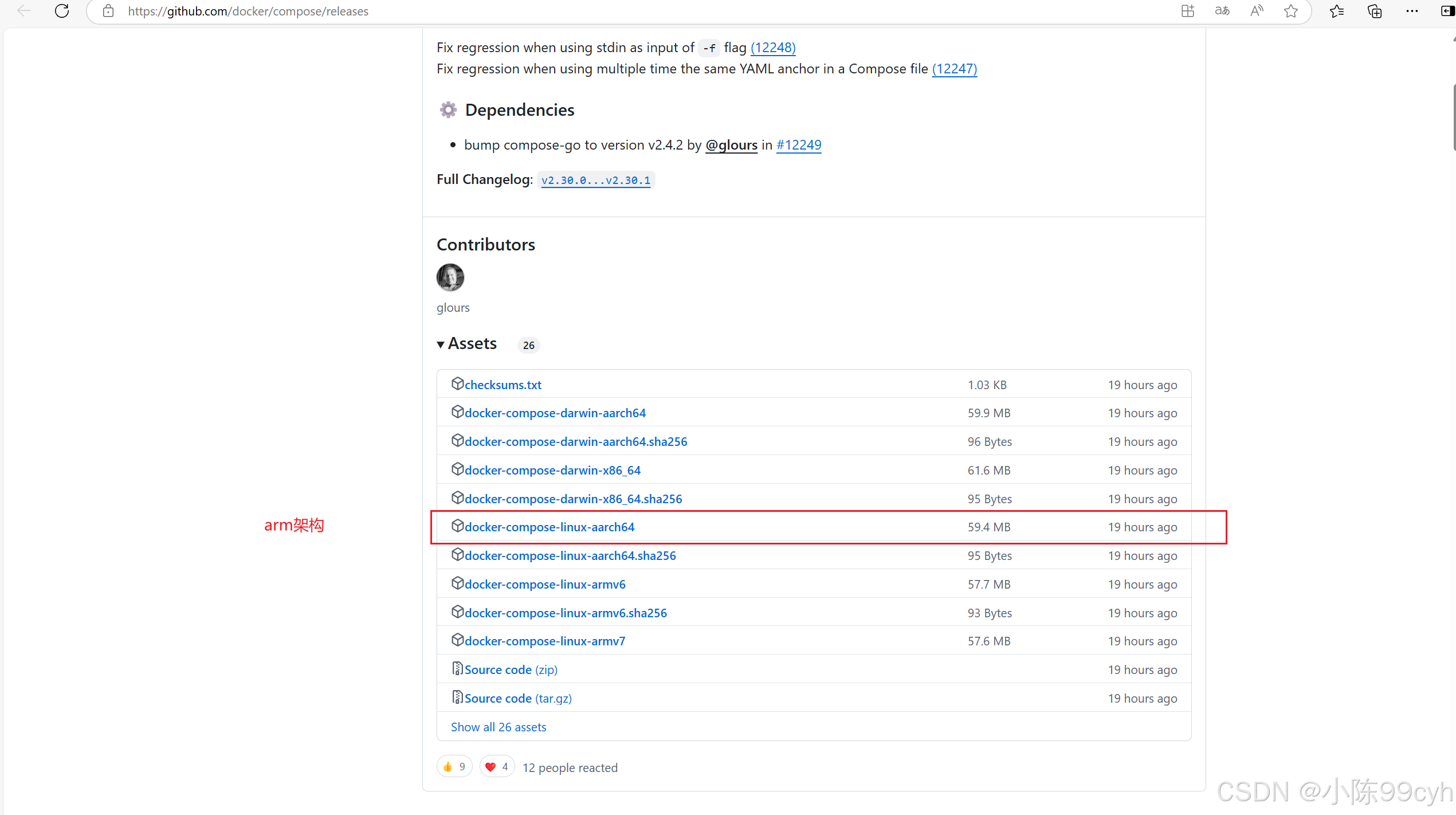Screen dimensions: 1456x815
Task: View site security info via the lock icon
Action: point(108,11)
